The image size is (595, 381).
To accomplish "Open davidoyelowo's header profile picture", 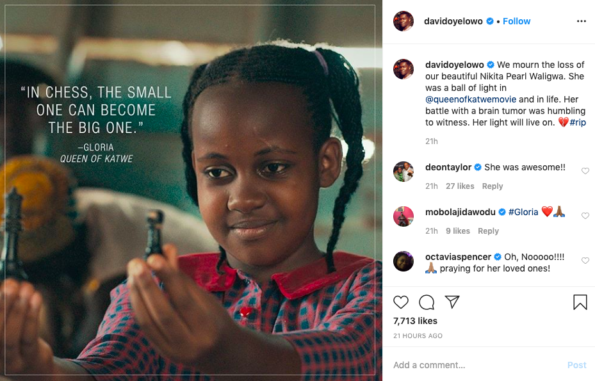I will tap(403, 21).
